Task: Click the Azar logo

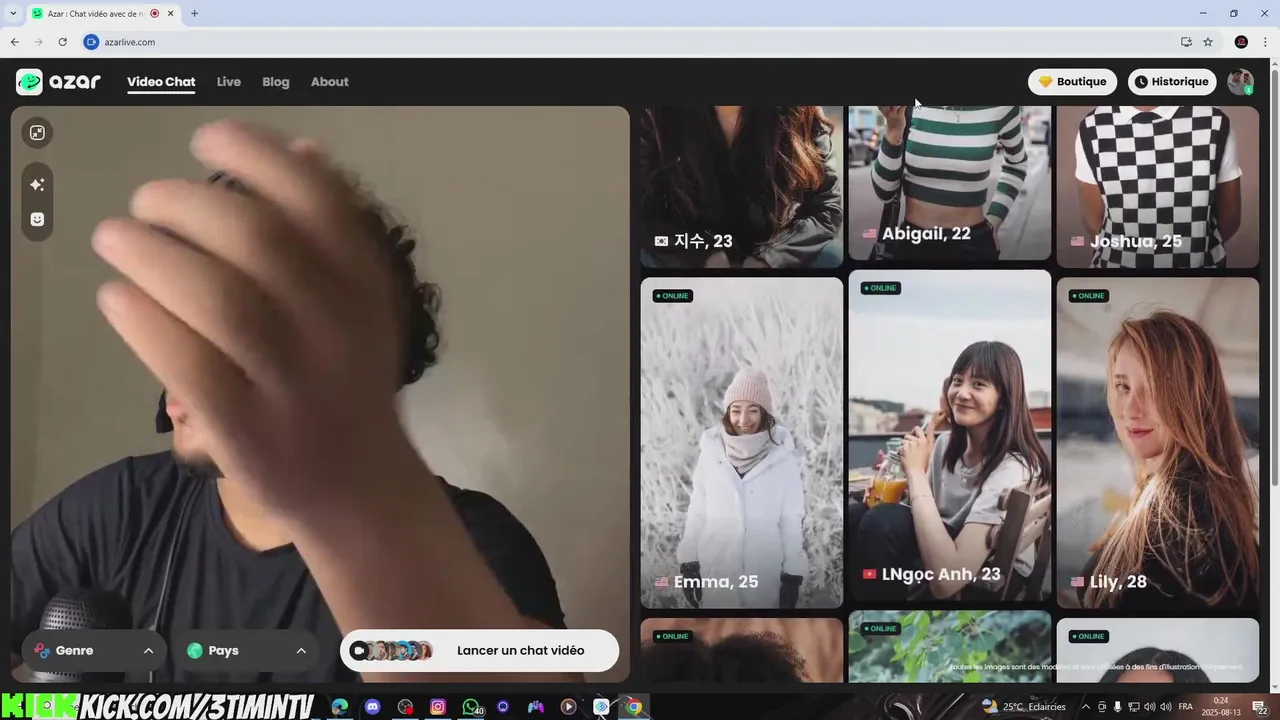Action: 59,82
